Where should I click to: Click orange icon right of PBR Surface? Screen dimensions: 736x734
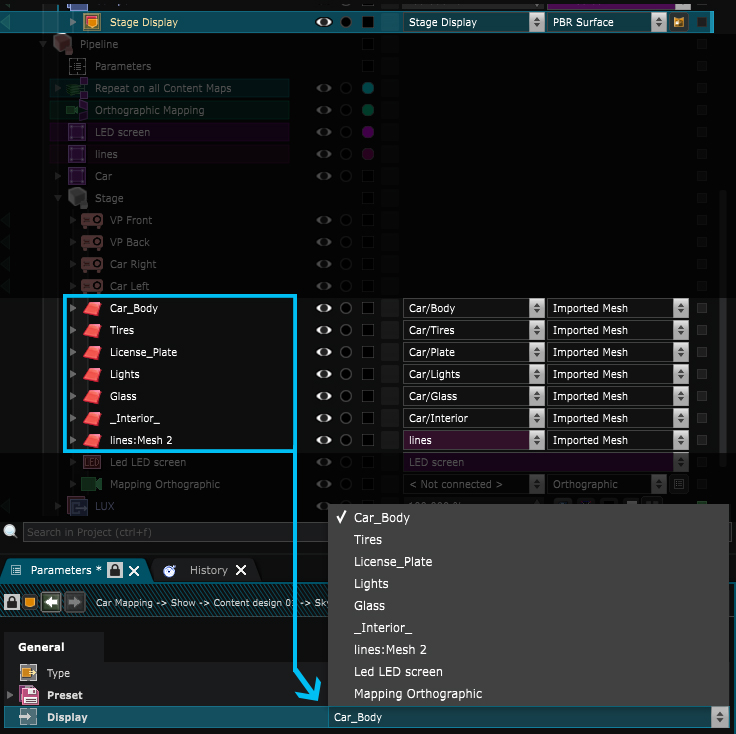(679, 22)
